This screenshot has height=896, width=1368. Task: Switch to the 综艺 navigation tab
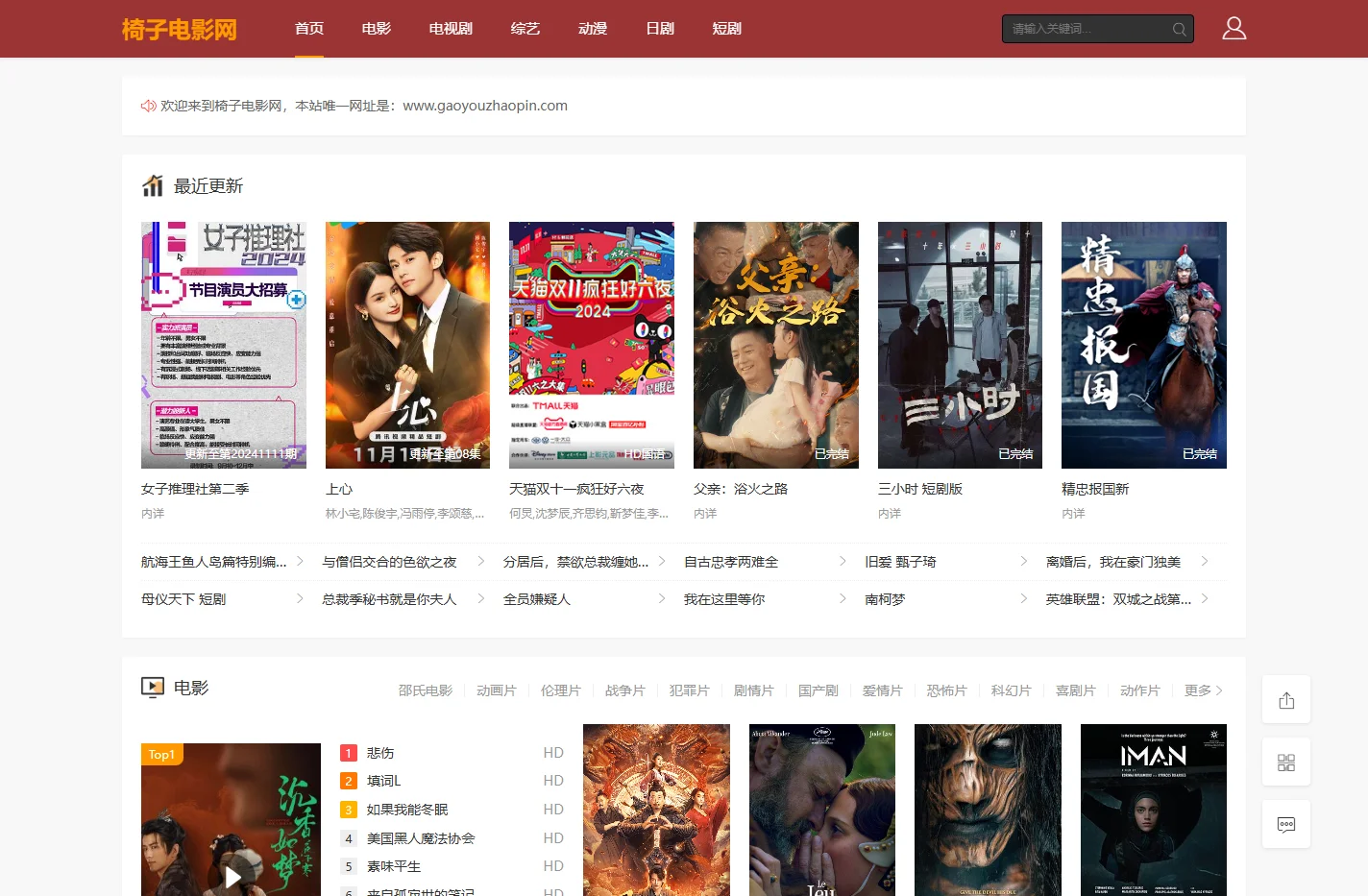[525, 29]
